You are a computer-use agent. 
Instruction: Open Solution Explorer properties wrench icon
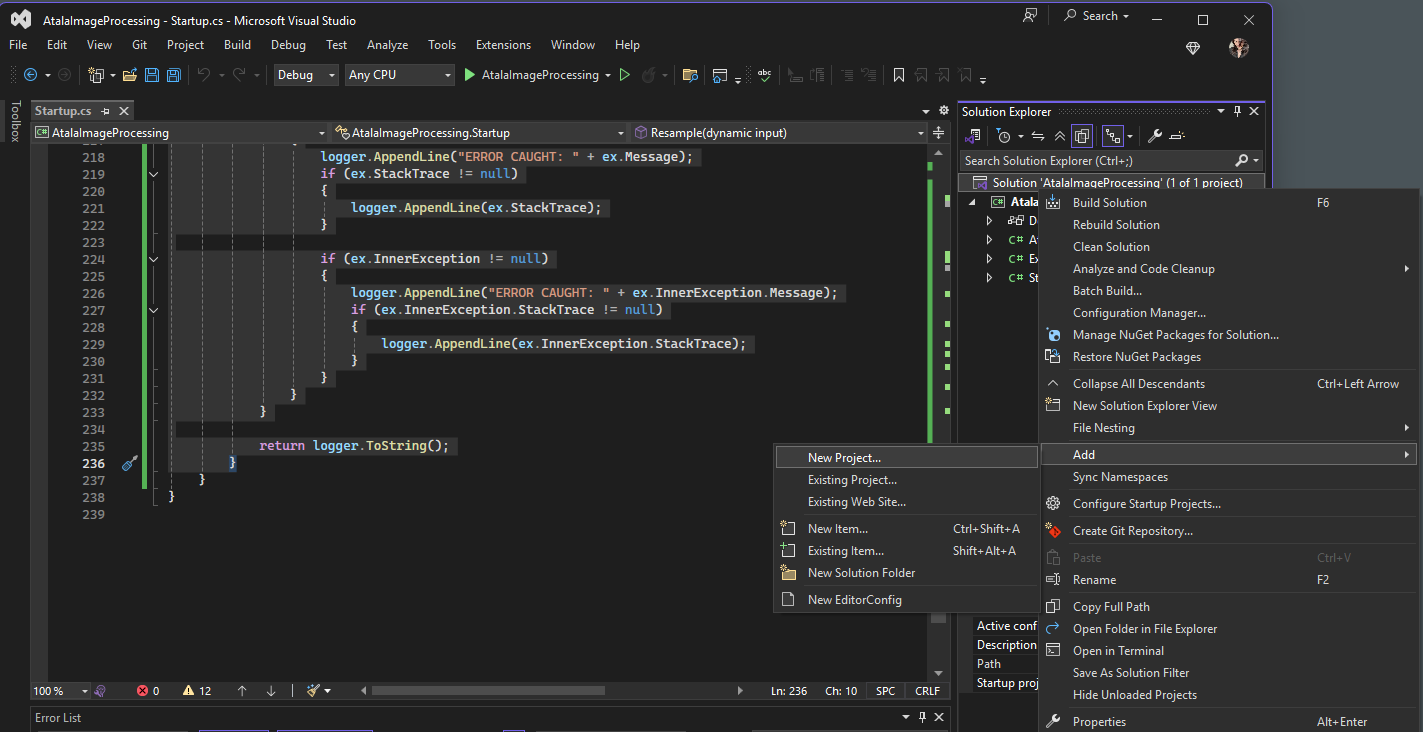pos(1154,136)
